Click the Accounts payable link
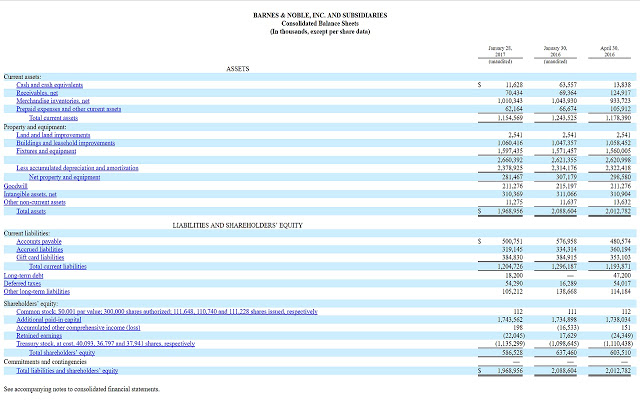The height and width of the screenshot is (400, 640). pyautogui.click(x=39, y=242)
